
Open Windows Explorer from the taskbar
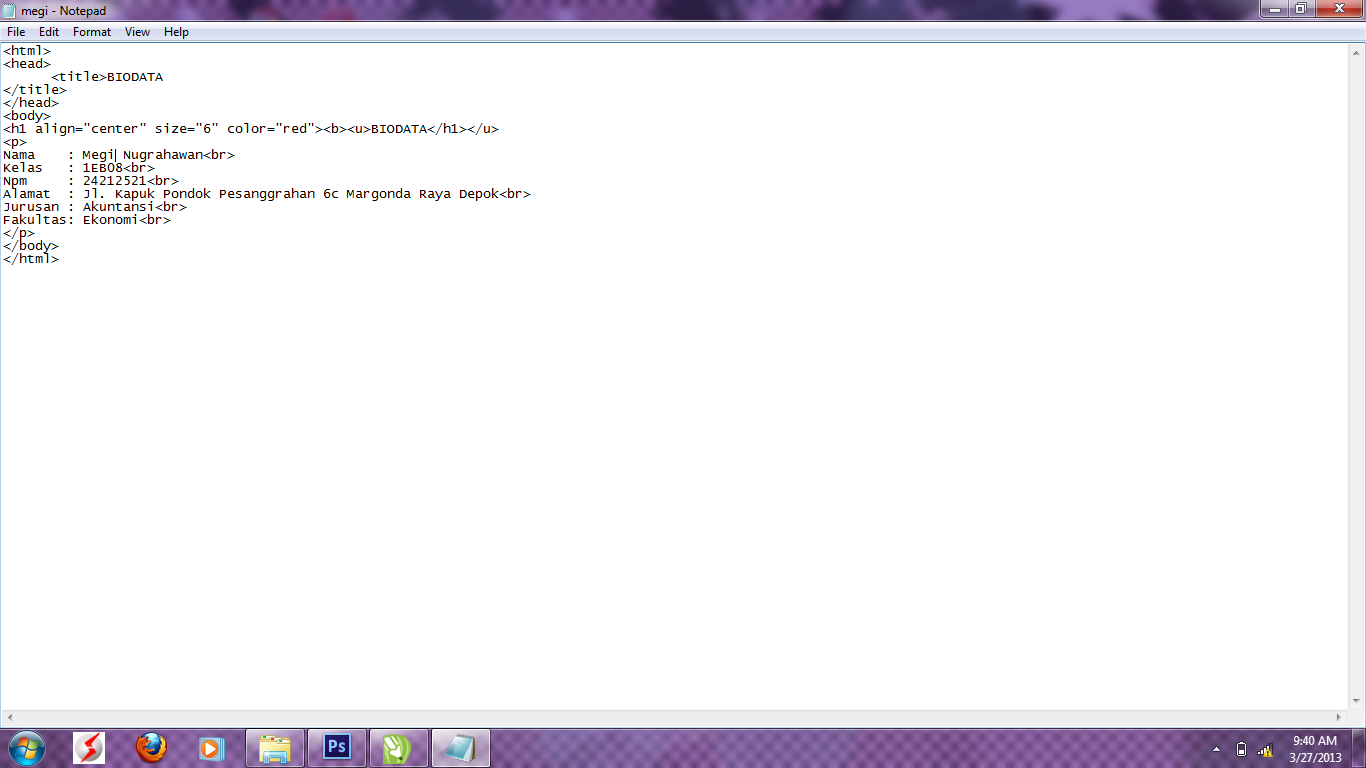(x=274, y=747)
